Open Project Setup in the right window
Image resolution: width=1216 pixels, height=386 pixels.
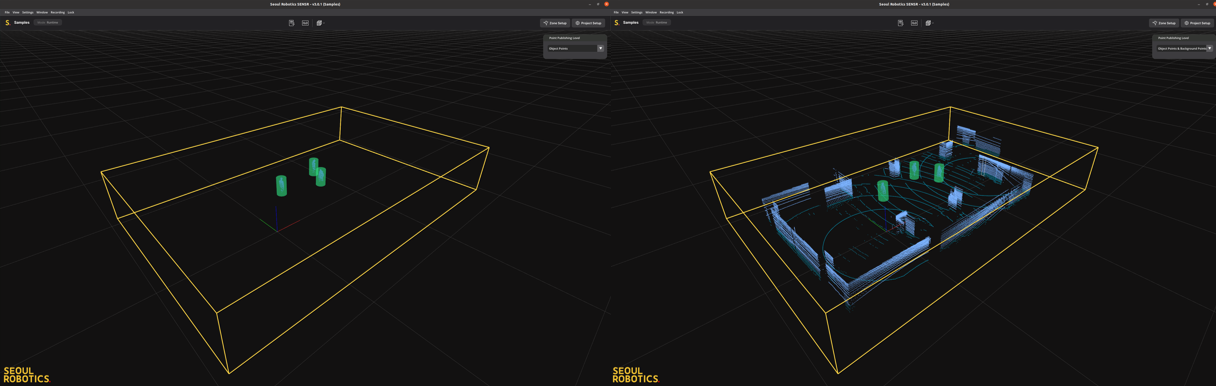1197,23
